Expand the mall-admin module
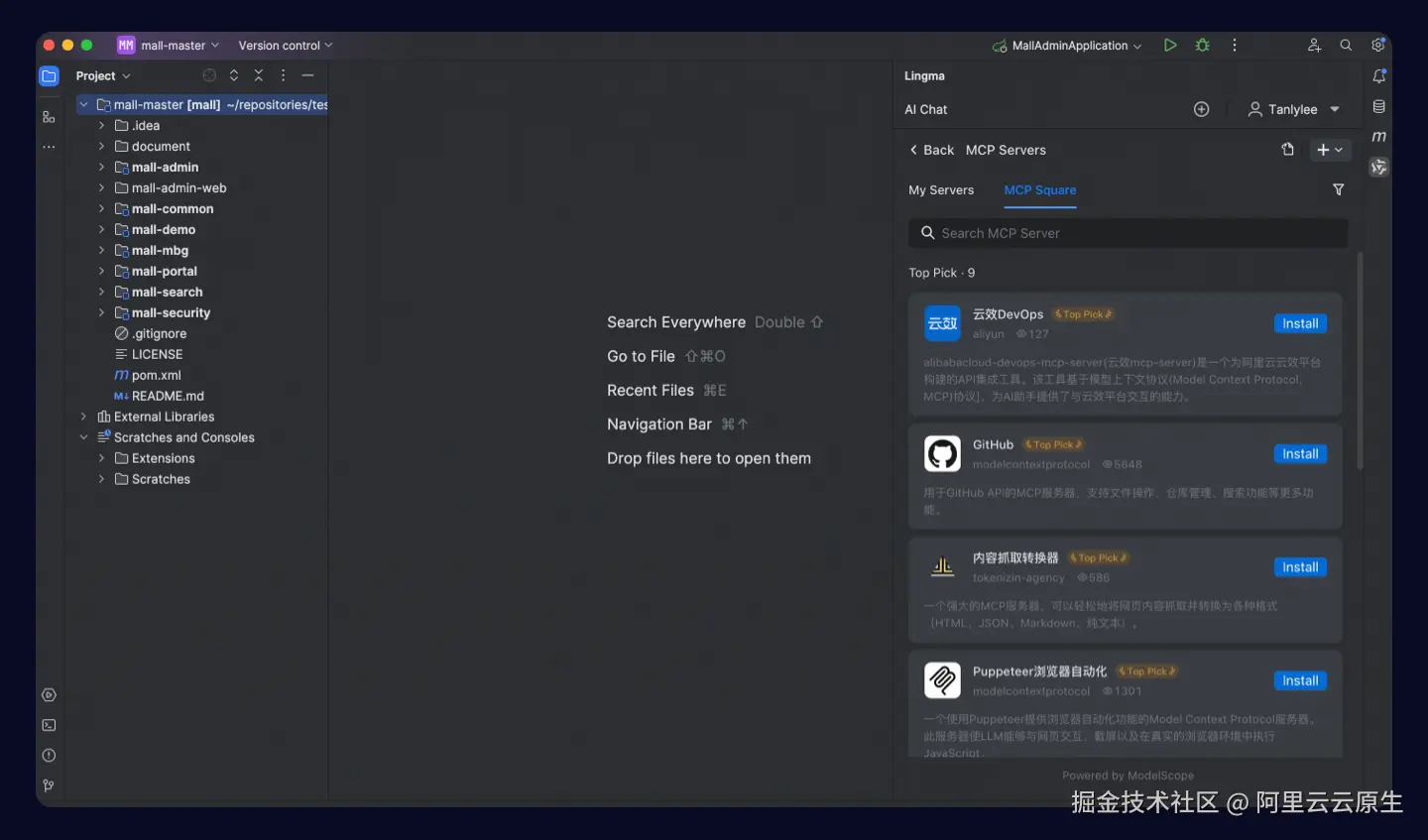1428x840 pixels. tap(101, 167)
